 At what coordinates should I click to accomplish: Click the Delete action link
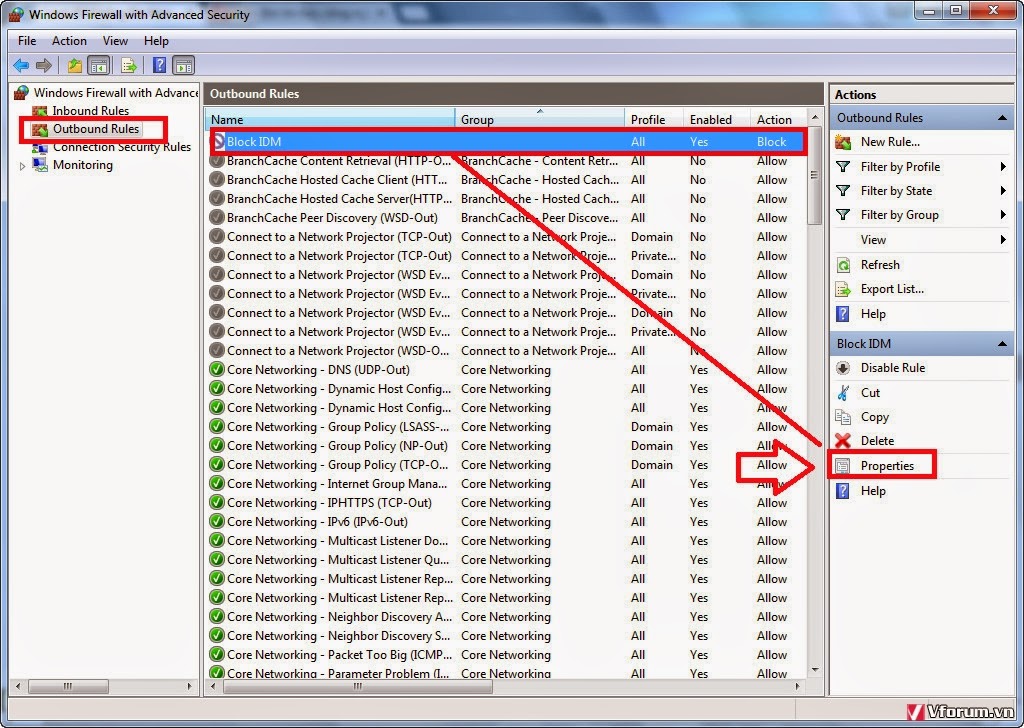point(877,441)
